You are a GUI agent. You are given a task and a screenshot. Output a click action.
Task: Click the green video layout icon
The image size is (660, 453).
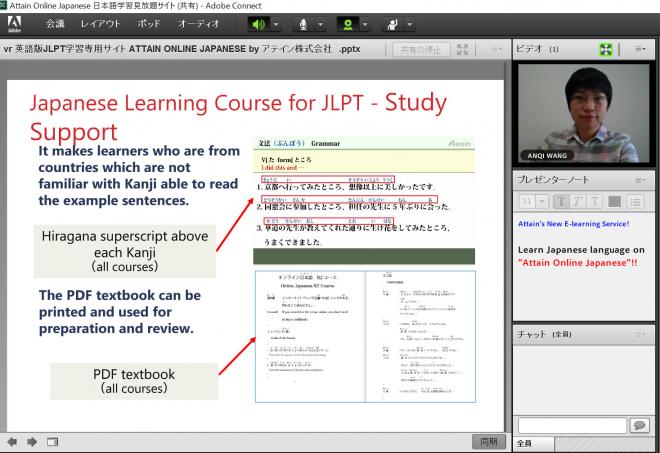point(605,49)
